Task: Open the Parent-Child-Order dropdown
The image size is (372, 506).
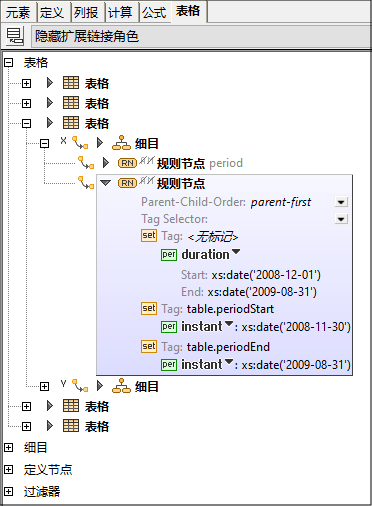Action: (x=341, y=202)
